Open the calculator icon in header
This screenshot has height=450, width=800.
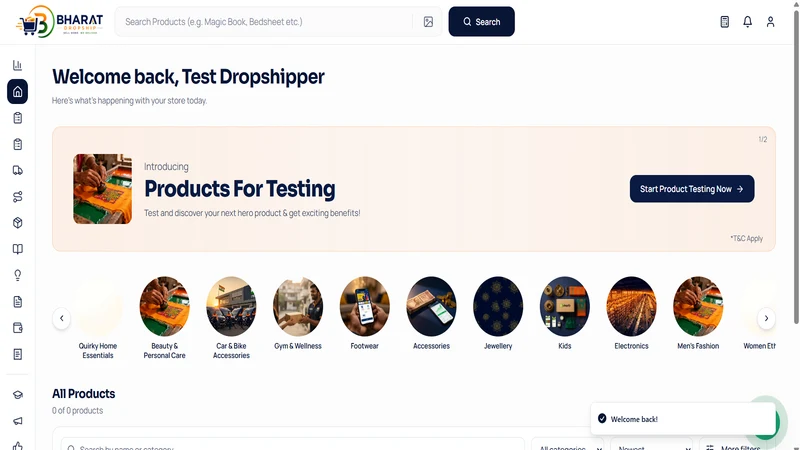tap(724, 22)
